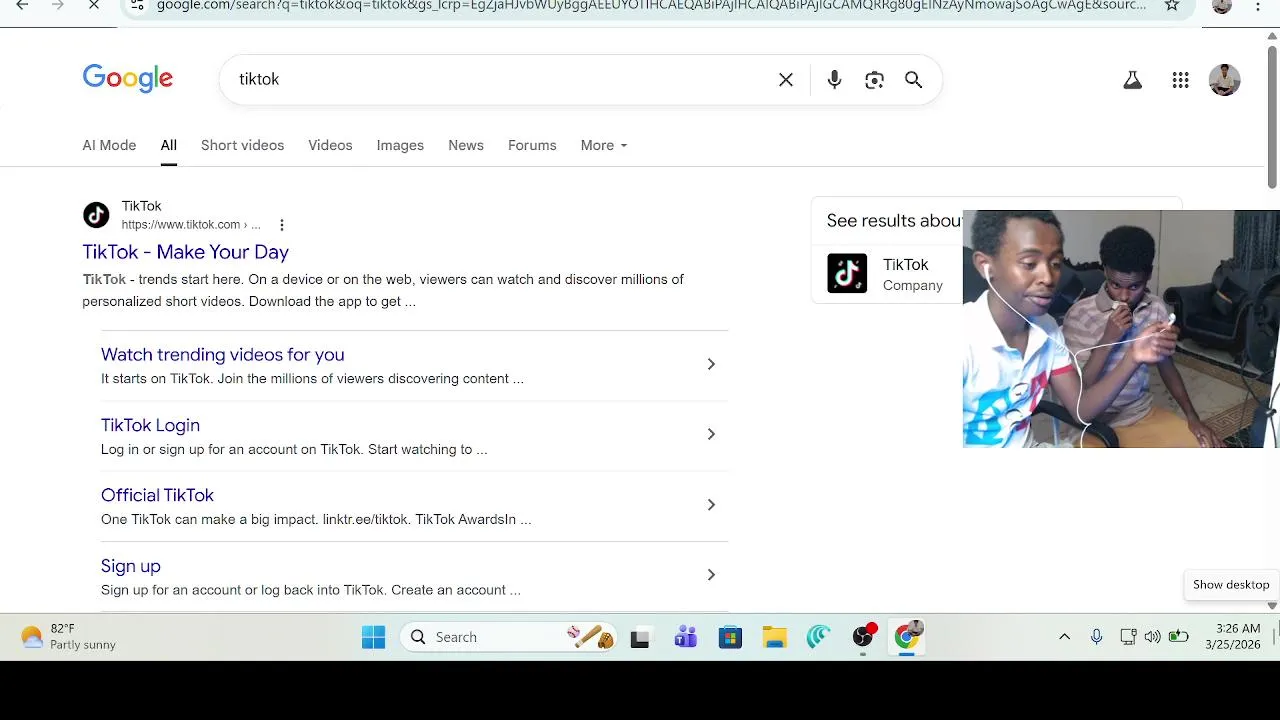Open OBS Studio from taskbar

pyautogui.click(x=864, y=637)
